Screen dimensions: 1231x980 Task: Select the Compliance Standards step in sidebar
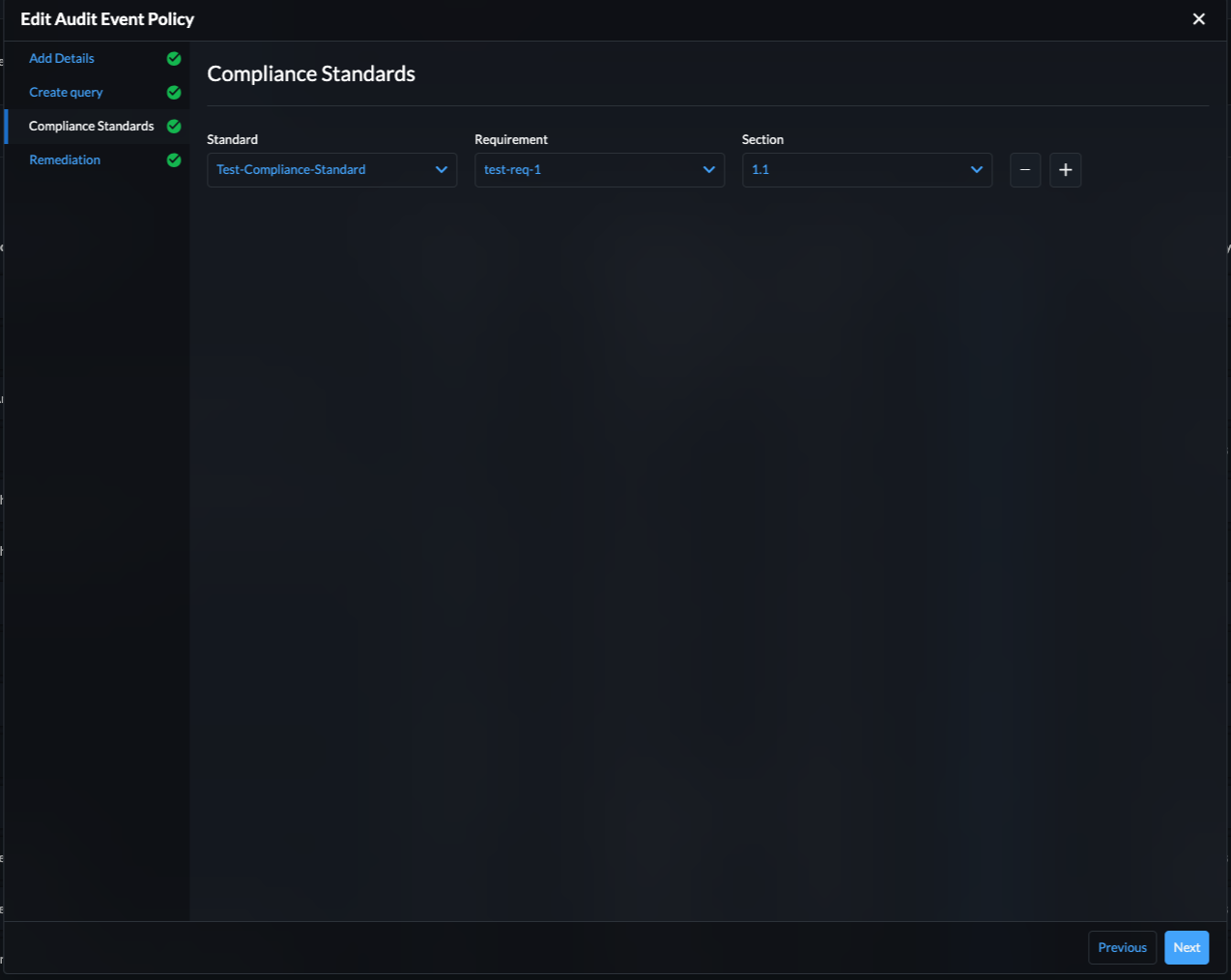click(x=91, y=126)
